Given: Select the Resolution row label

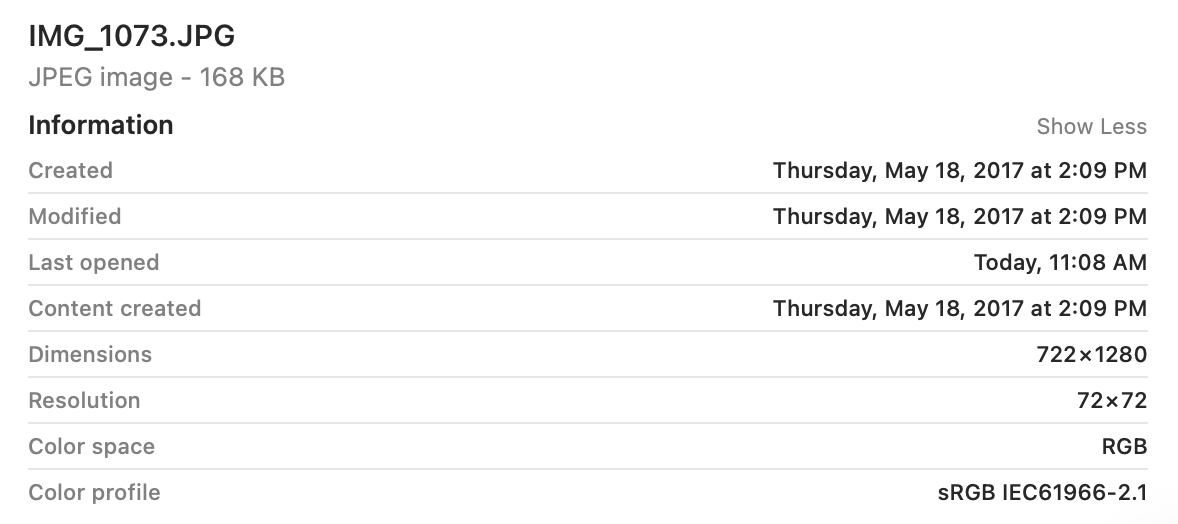Looking at the screenshot, I should tap(84, 400).
